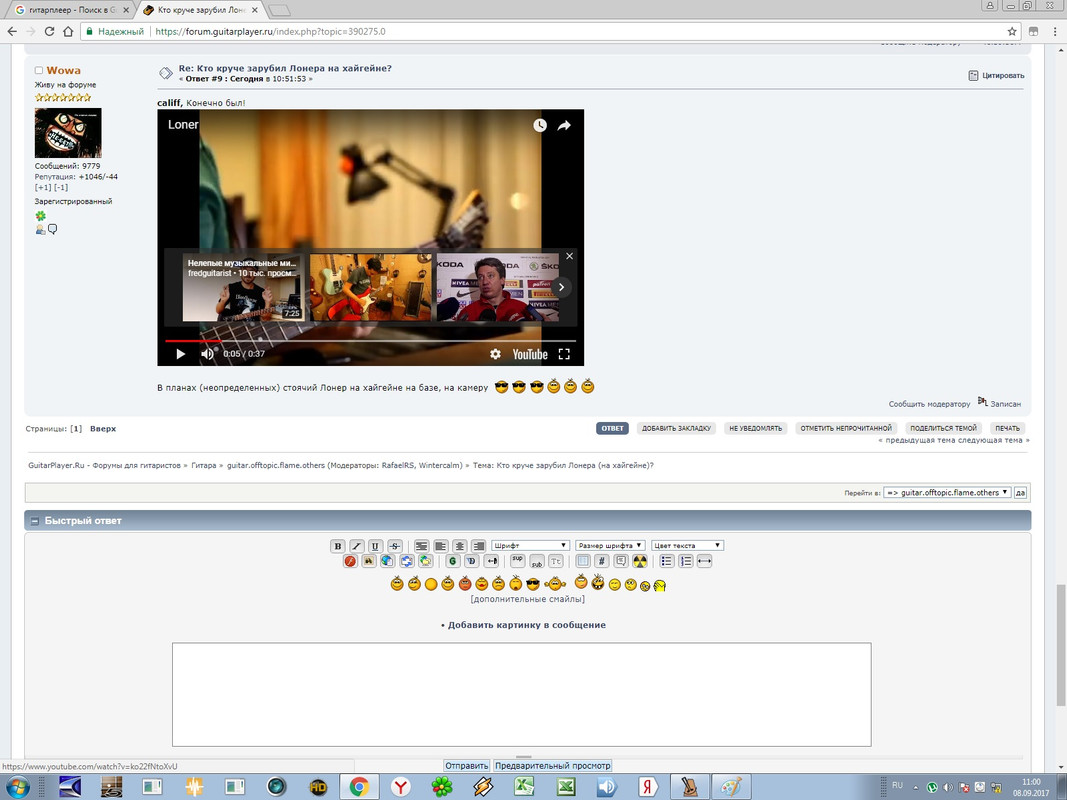
Task: Insert unordered bullet list
Action: pyautogui.click(x=666, y=561)
